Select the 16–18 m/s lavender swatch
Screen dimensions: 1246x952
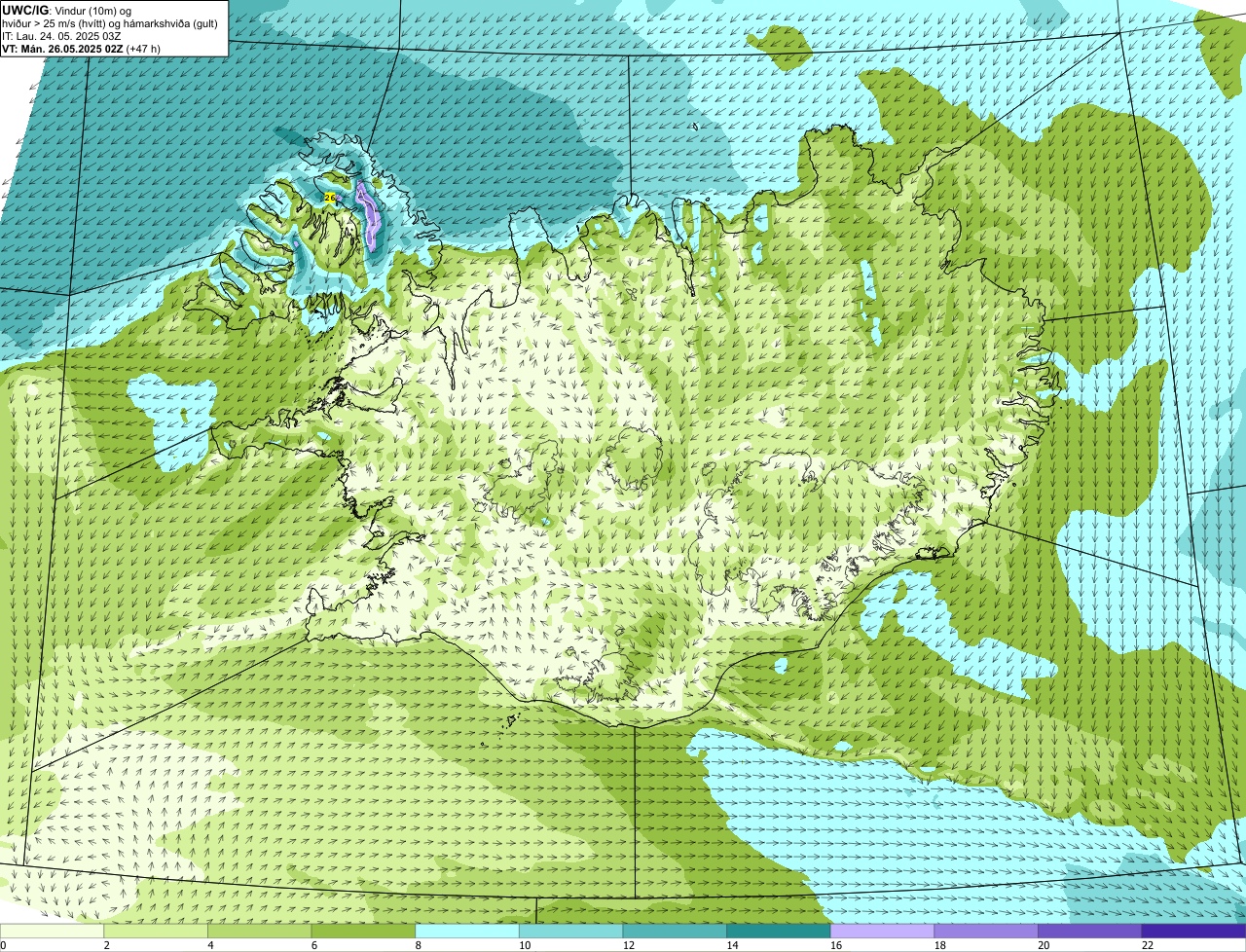[882, 931]
